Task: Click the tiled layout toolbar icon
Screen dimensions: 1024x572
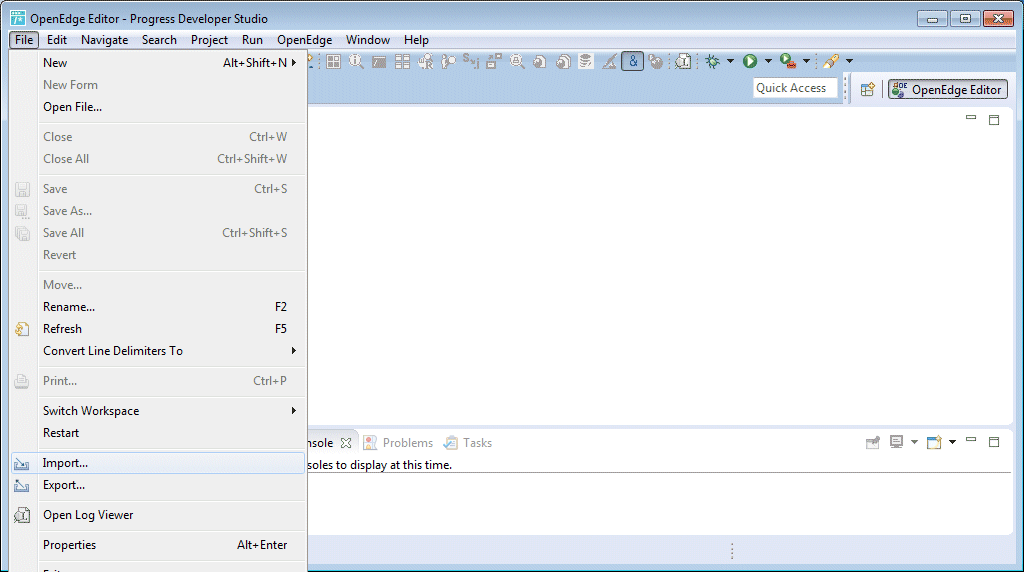Action: pos(402,62)
